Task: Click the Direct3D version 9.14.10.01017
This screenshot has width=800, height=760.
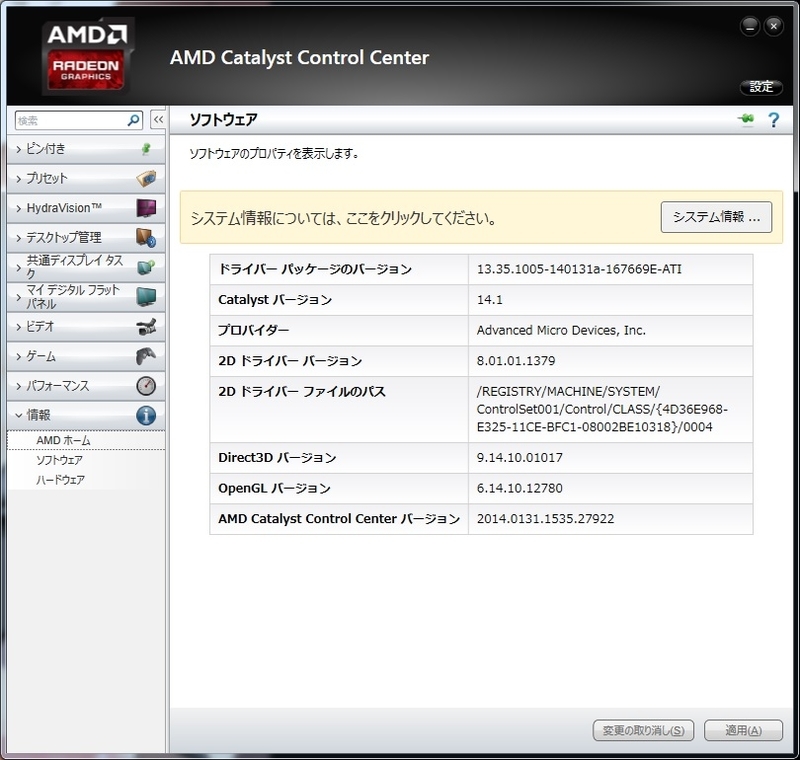Action: pos(519,458)
